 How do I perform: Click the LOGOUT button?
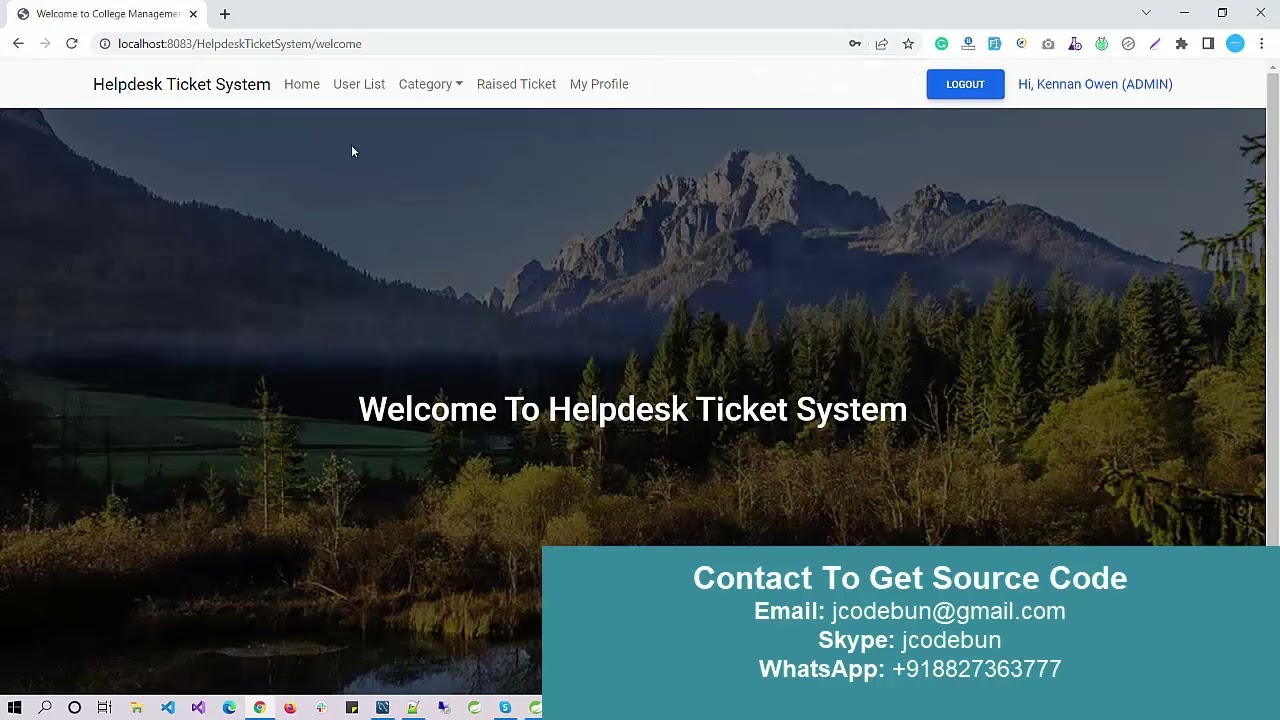pyautogui.click(x=965, y=84)
